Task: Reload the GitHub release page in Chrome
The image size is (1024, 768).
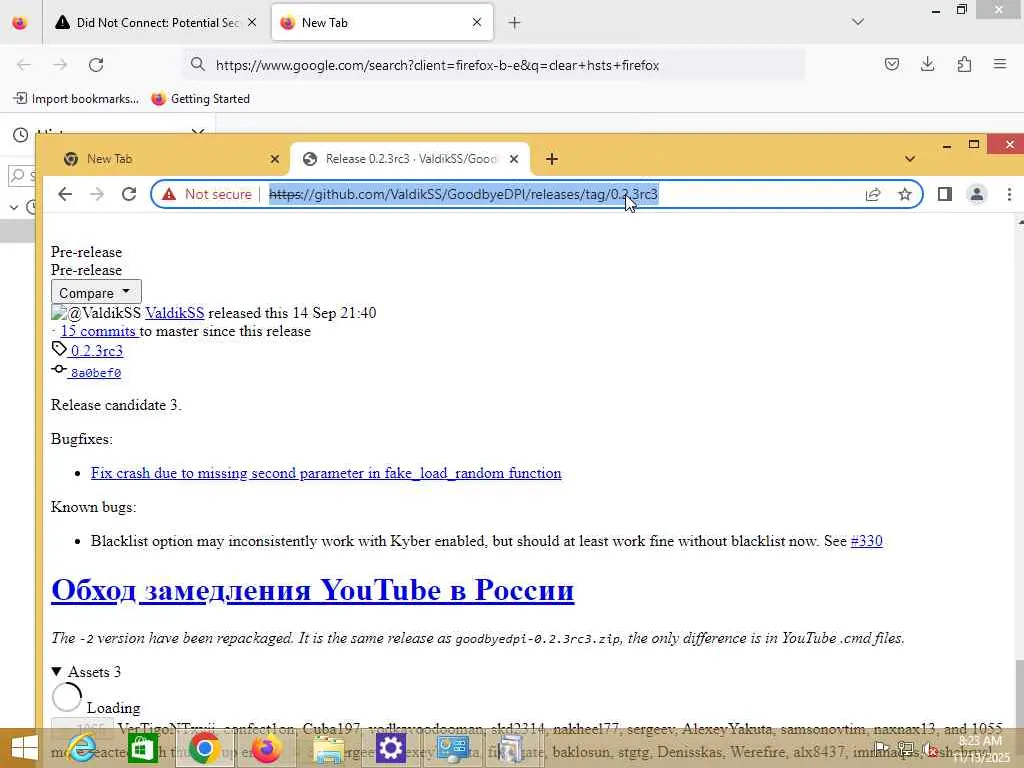Action: pos(129,194)
